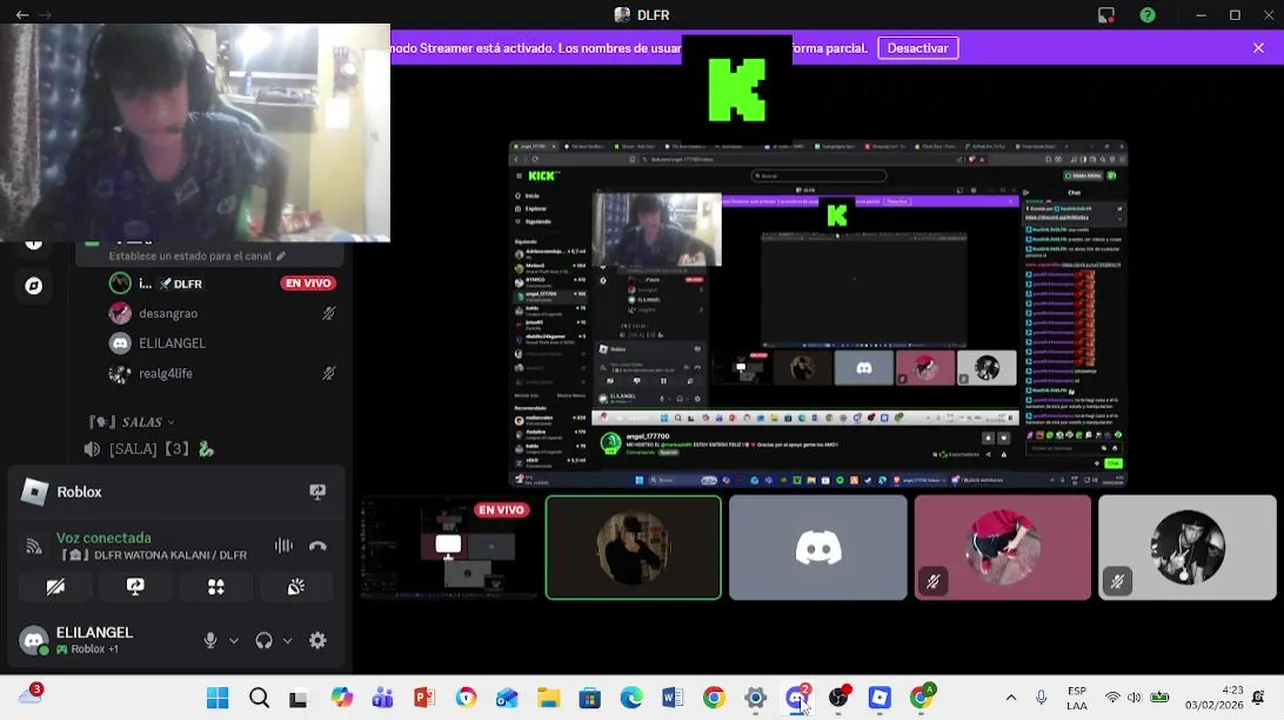Viewport: 1284px width, 720px height.
Task: Open Task View from taskbar
Action: pos(299,698)
